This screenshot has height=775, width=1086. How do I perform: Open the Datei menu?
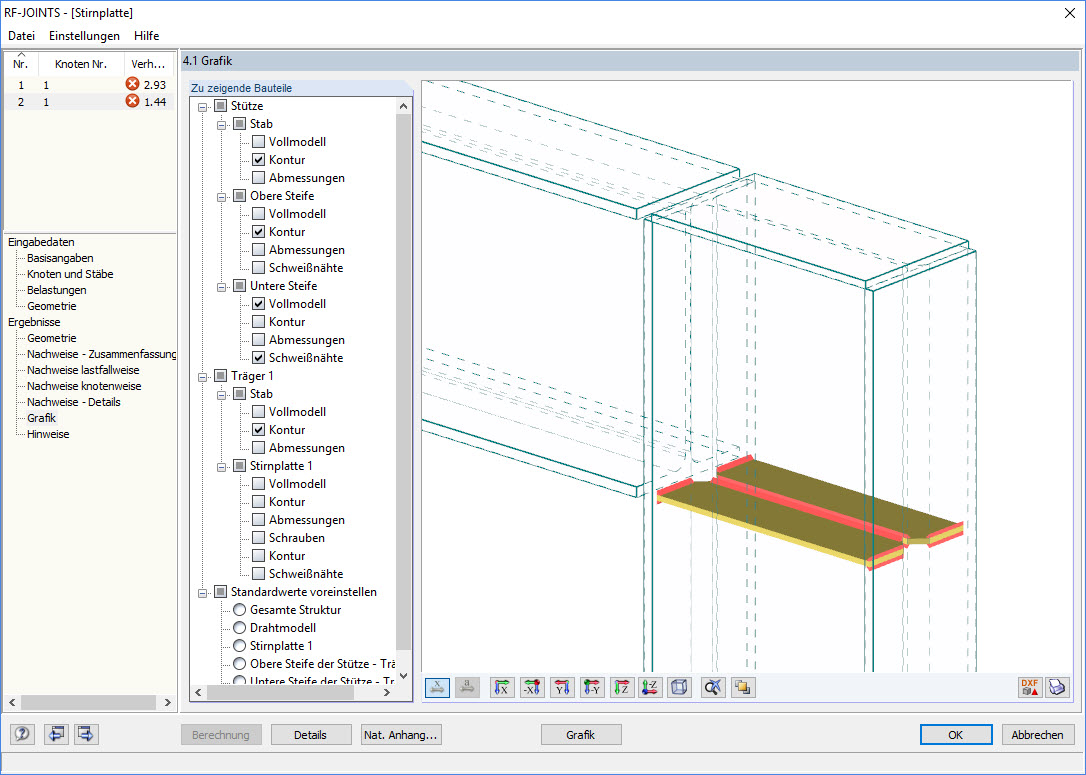point(21,35)
